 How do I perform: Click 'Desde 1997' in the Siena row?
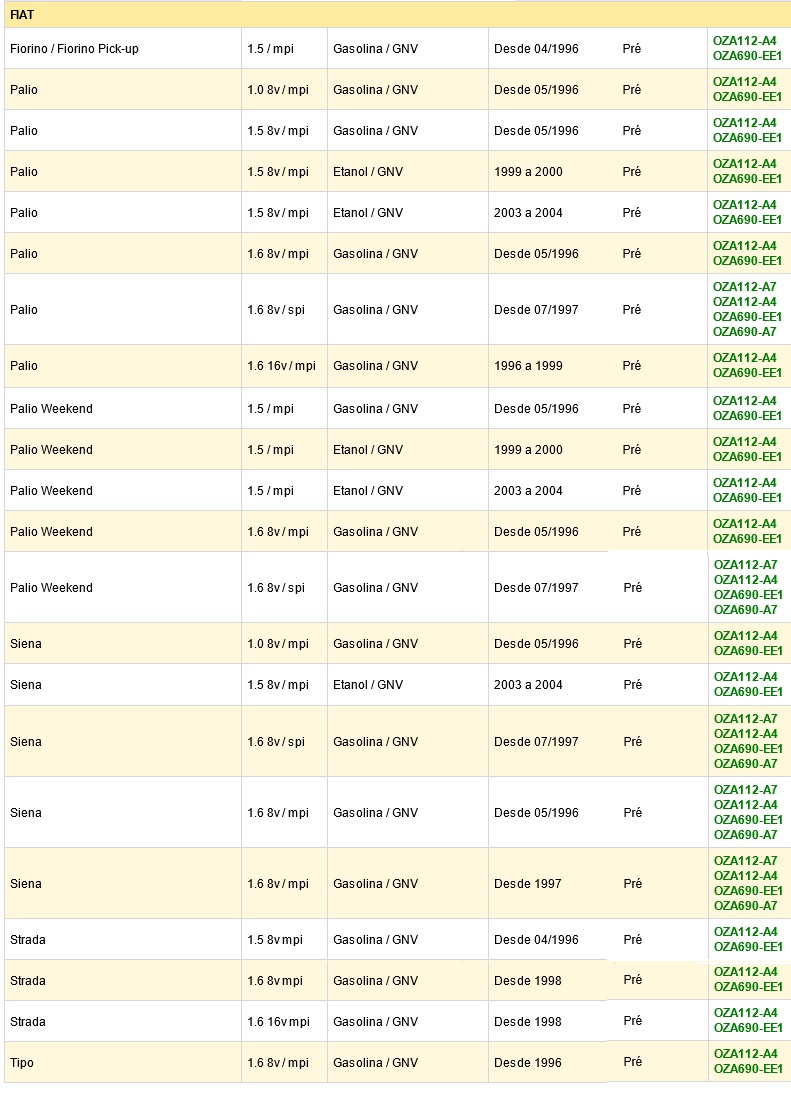[528, 885]
